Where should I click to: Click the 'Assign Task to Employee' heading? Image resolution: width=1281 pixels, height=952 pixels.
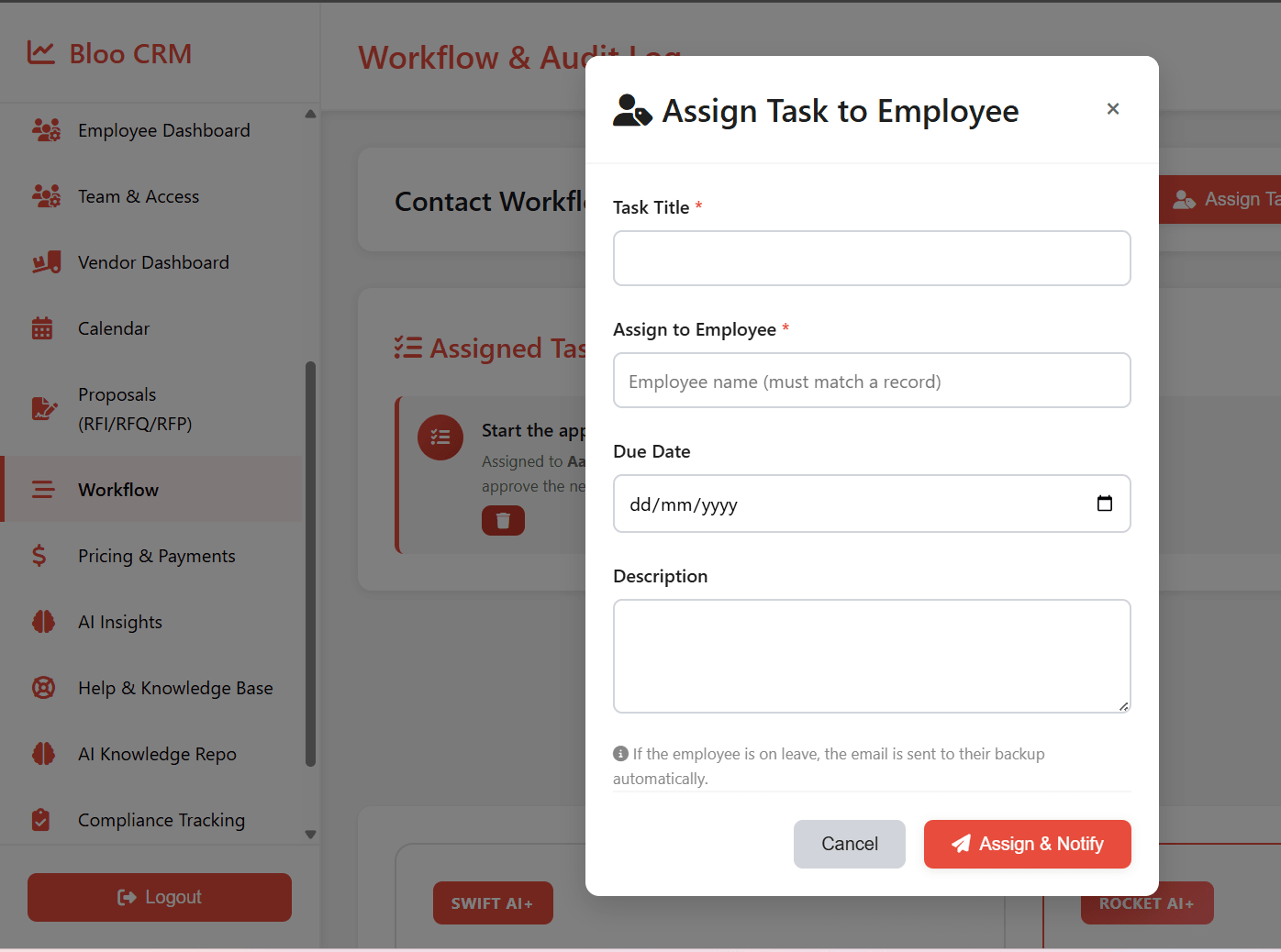[841, 111]
